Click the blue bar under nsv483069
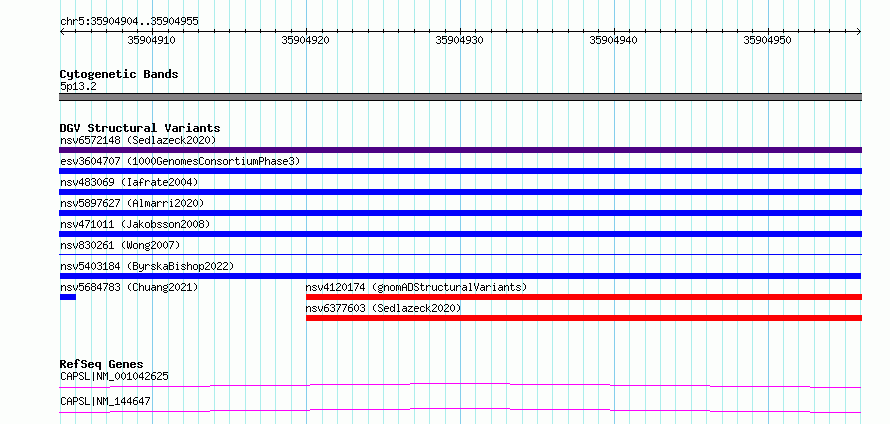890x424 pixels. 460,192
